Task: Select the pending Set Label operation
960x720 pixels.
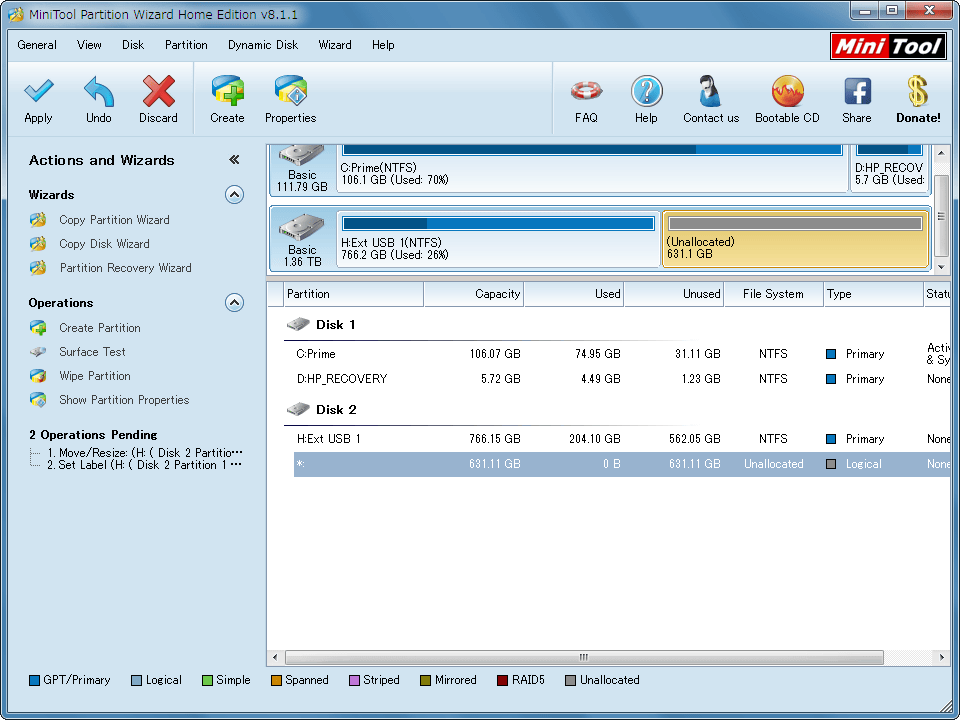Action: point(145,465)
